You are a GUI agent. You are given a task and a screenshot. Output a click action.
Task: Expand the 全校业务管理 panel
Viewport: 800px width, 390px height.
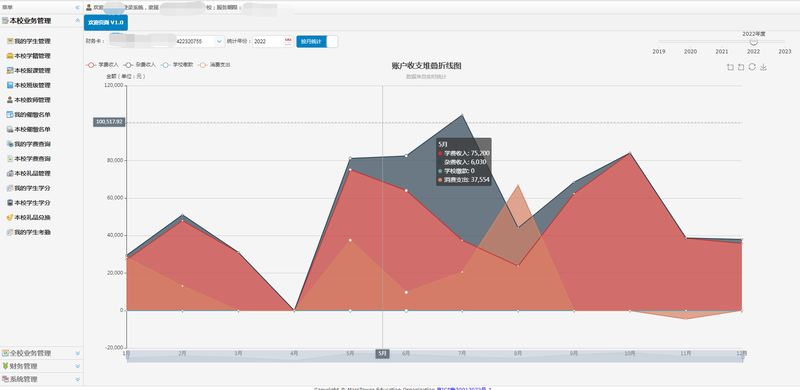coord(41,353)
